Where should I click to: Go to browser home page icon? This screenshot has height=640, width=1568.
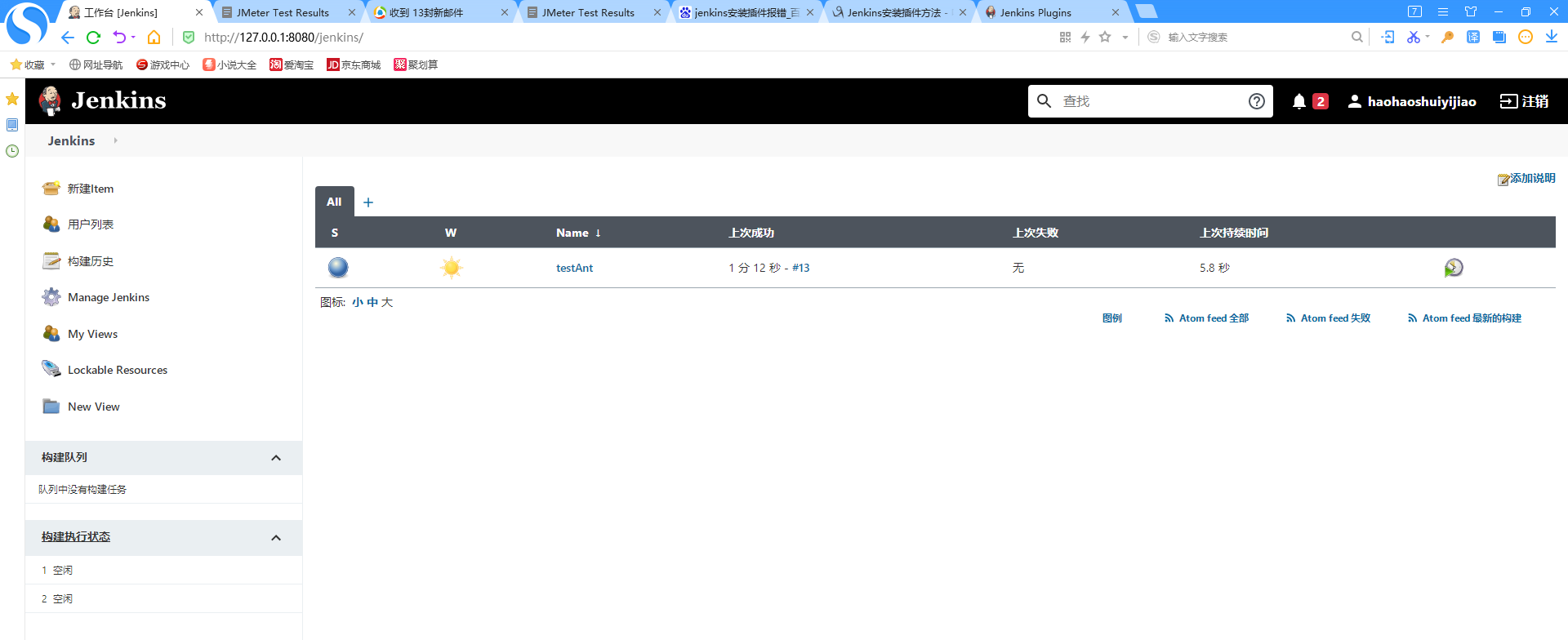(x=154, y=38)
